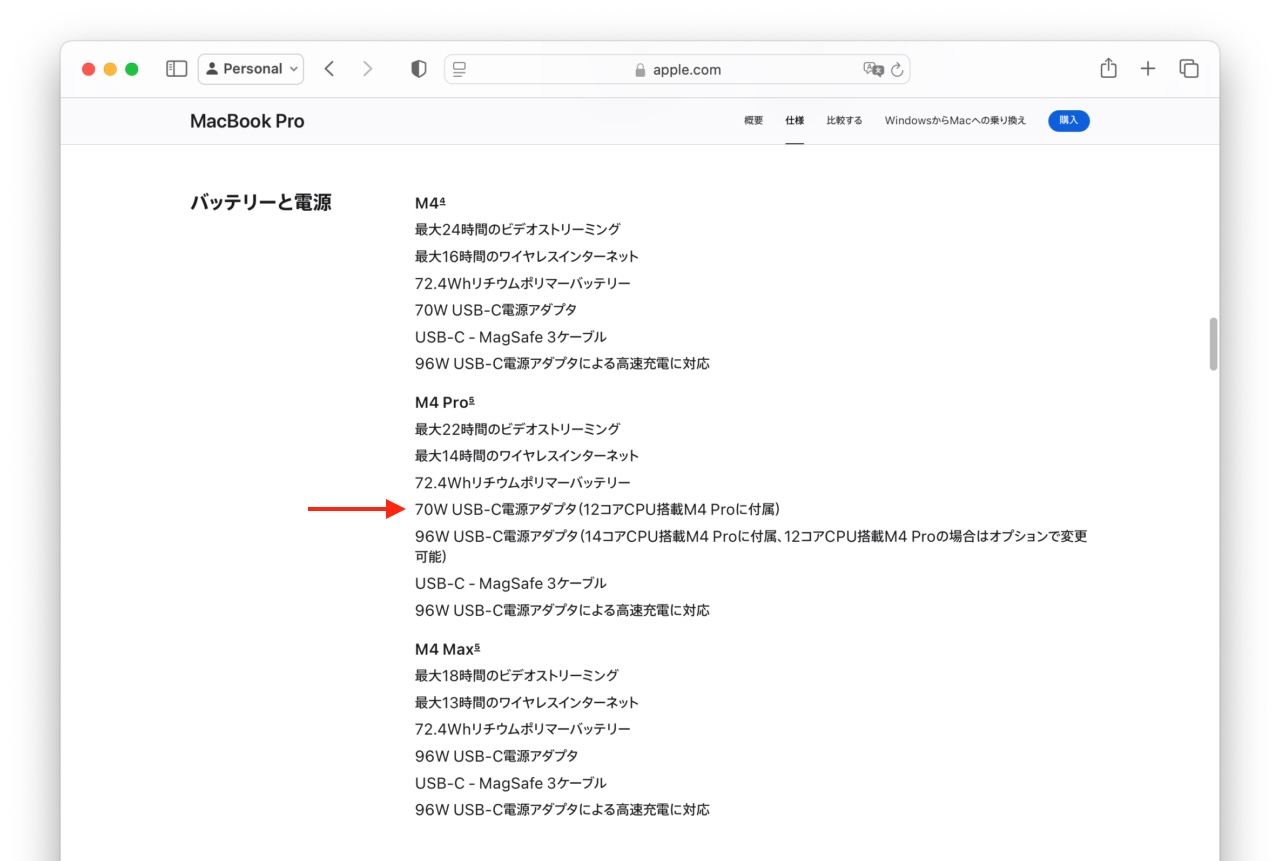Open the 比較する tab

[x=844, y=120]
